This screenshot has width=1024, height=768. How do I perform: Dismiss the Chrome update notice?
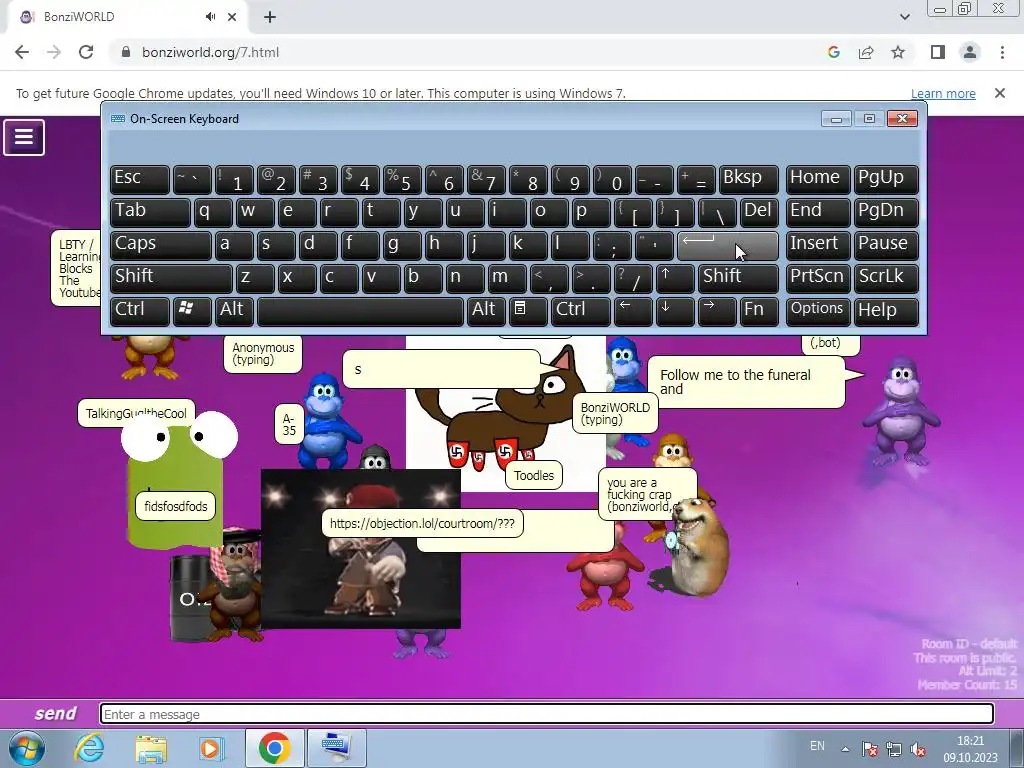tap(1000, 93)
